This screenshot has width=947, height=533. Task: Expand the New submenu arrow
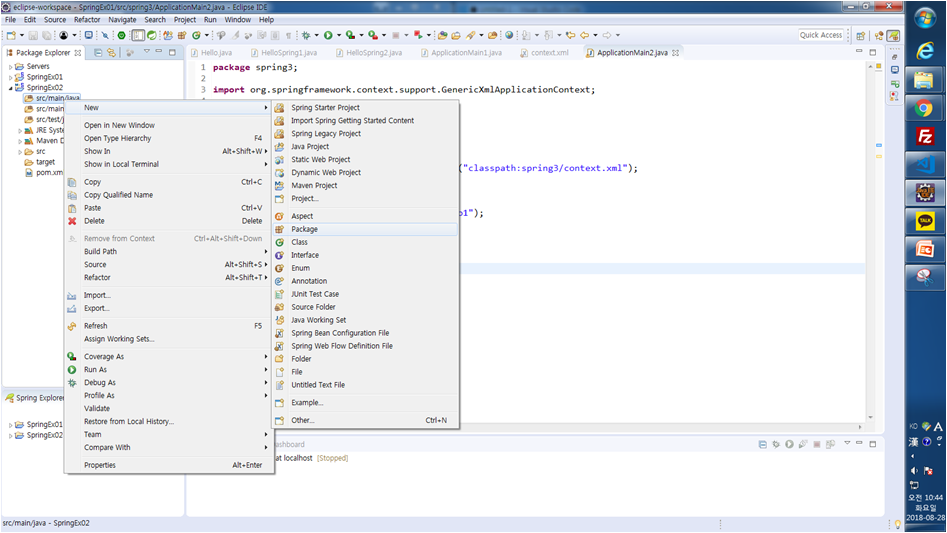coord(266,107)
